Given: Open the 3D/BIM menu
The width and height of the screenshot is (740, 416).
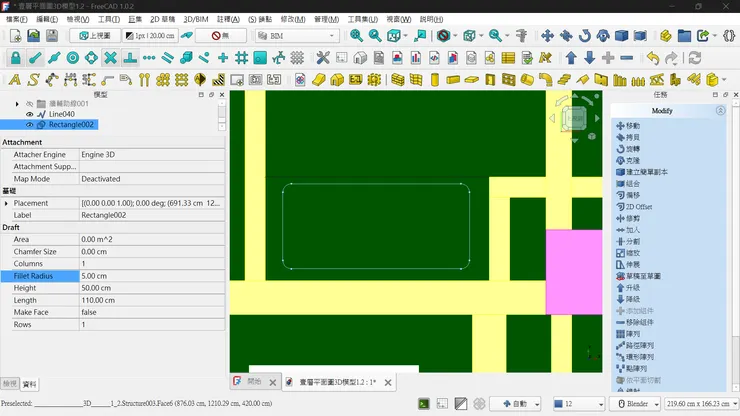Looking at the screenshot, I should 196,19.
